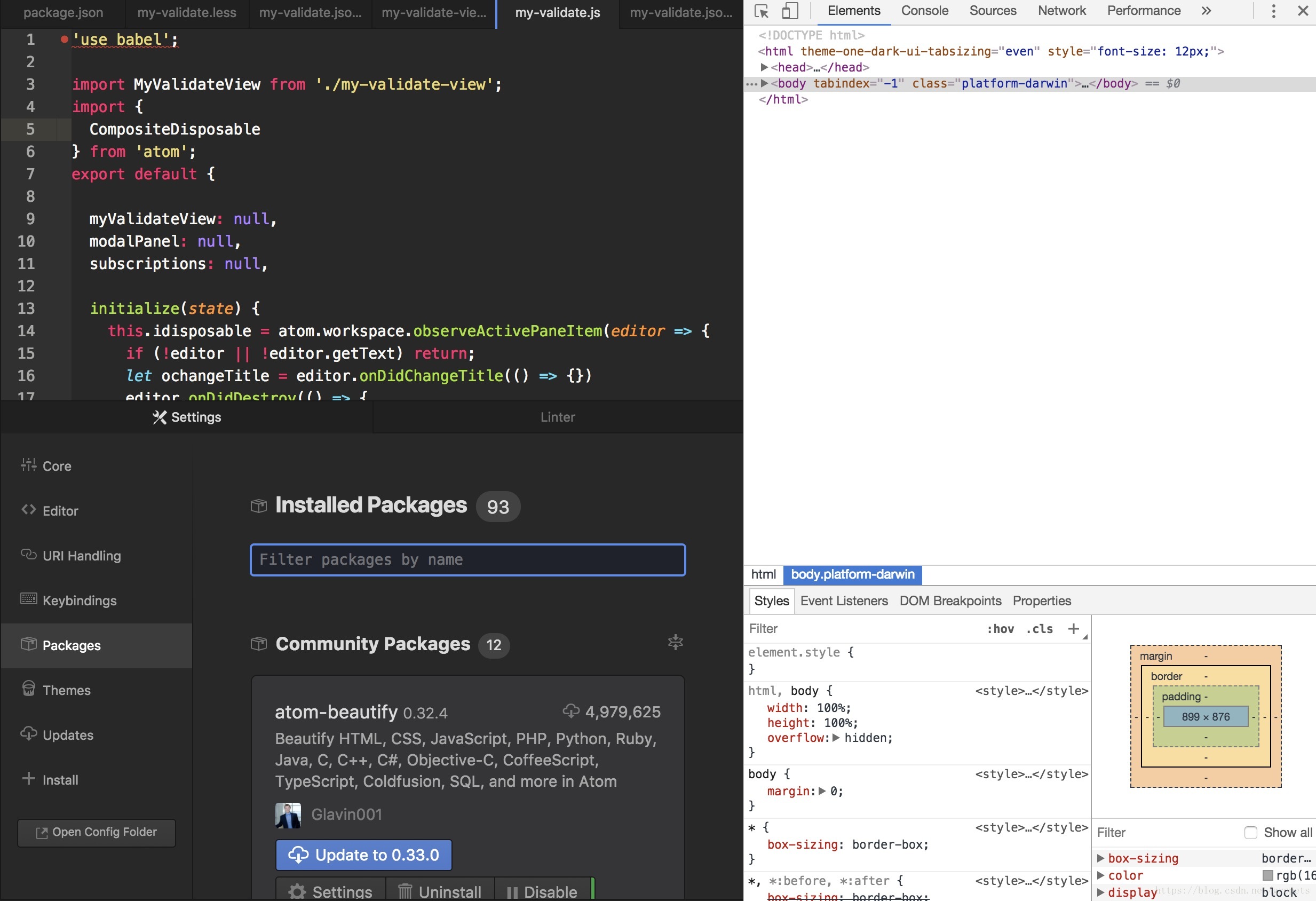Click the computed color gray swatch
The height and width of the screenshot is (901, 1316).
pos(1268,876)
